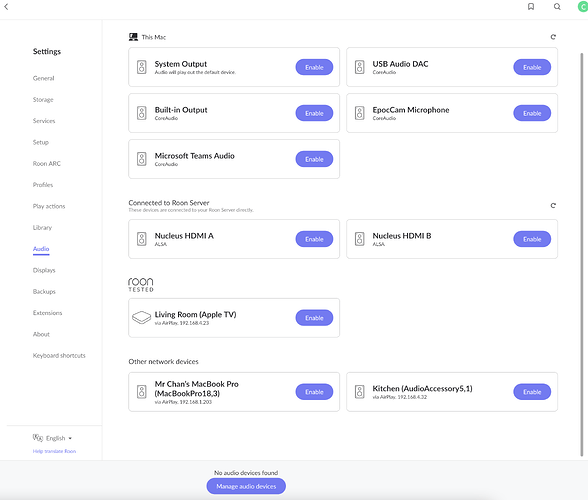This screenshot has width=588, height=500.
Task: Open the English language dropdown
Action: coord(58,438)
